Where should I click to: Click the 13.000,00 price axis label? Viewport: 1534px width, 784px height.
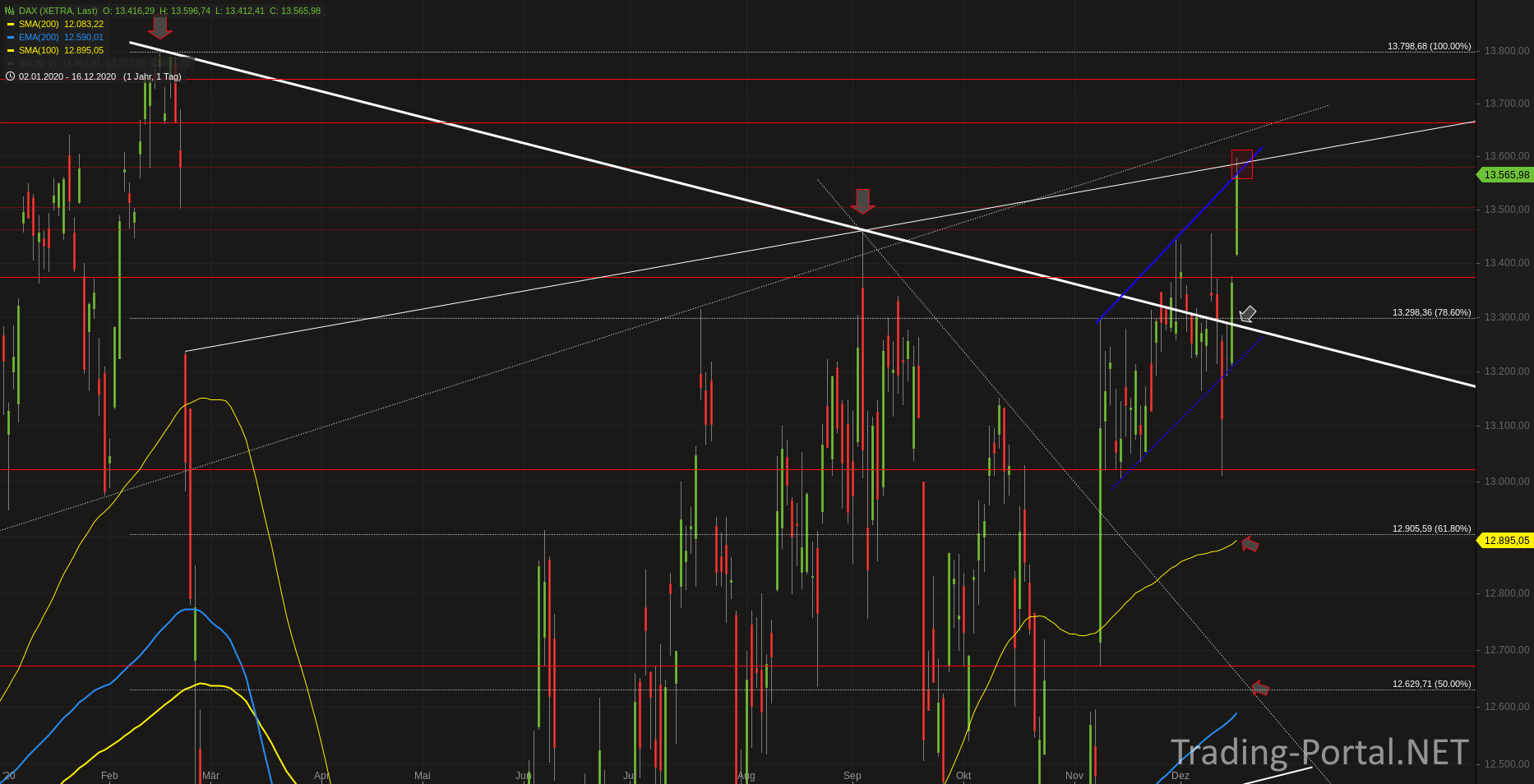coord(1507,482)
